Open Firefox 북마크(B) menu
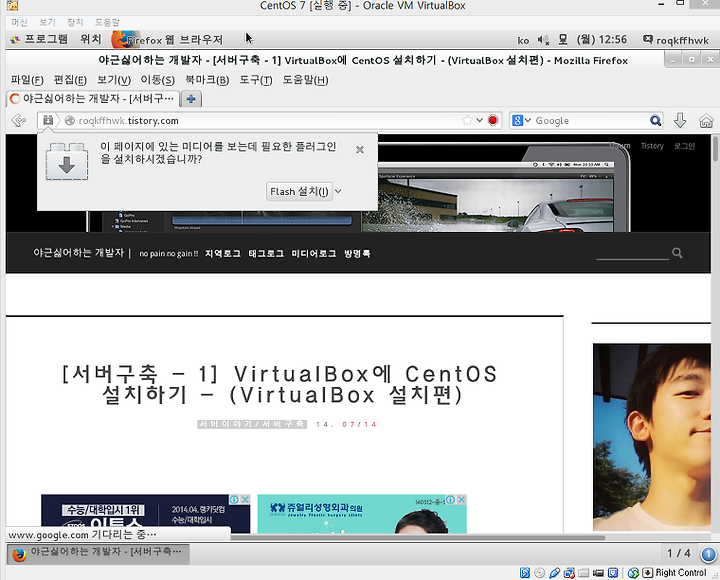The image size is (720, 580). pyautogui.click(x=207, y=80)
